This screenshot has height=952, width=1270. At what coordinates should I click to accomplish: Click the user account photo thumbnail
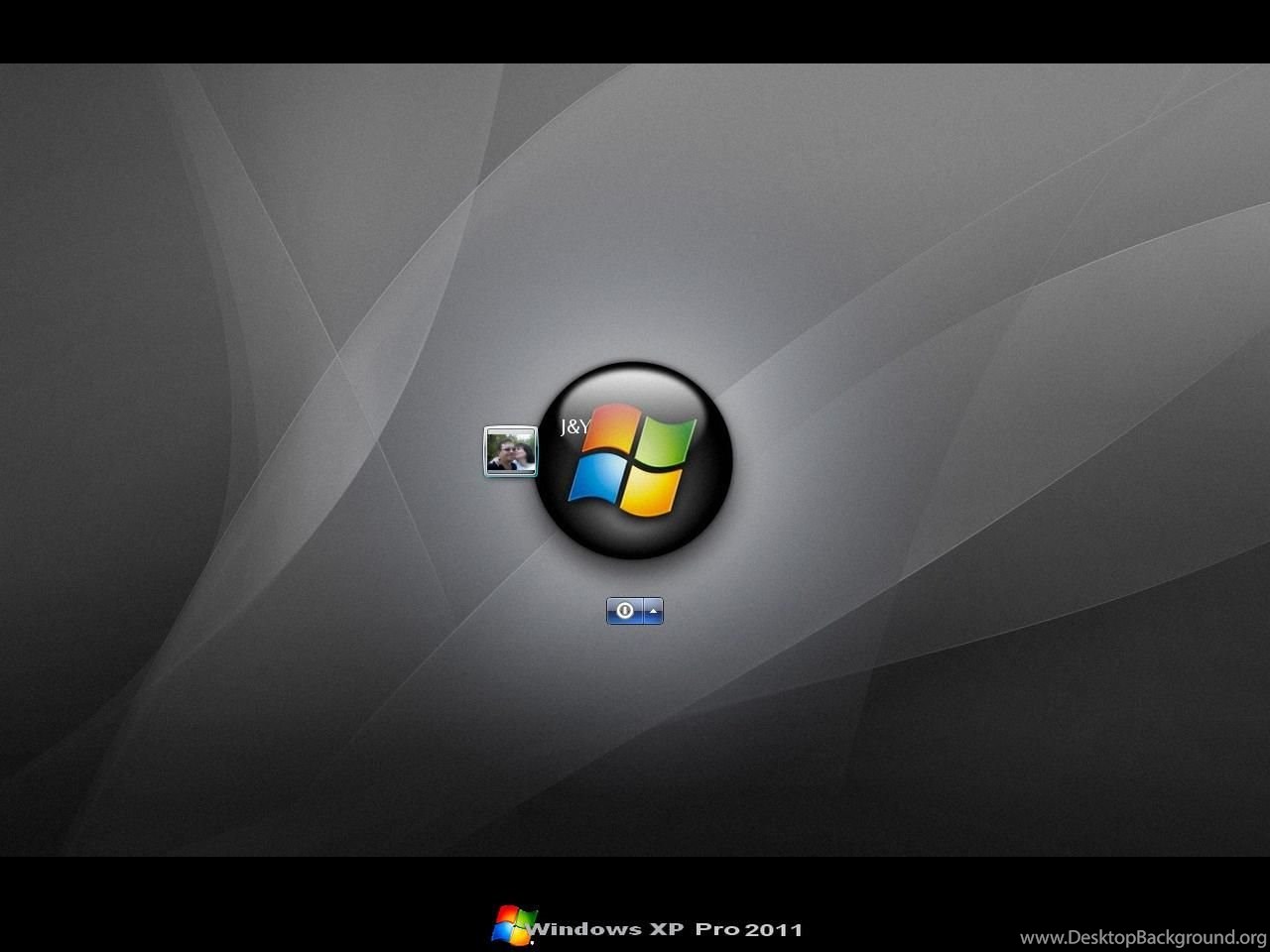[510, 451]
